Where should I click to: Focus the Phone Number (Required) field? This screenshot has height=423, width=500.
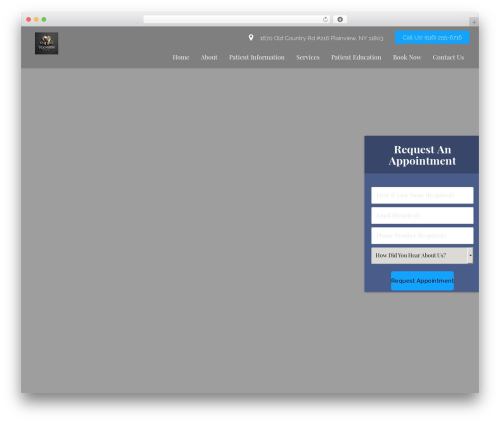(x=422, y=236)
